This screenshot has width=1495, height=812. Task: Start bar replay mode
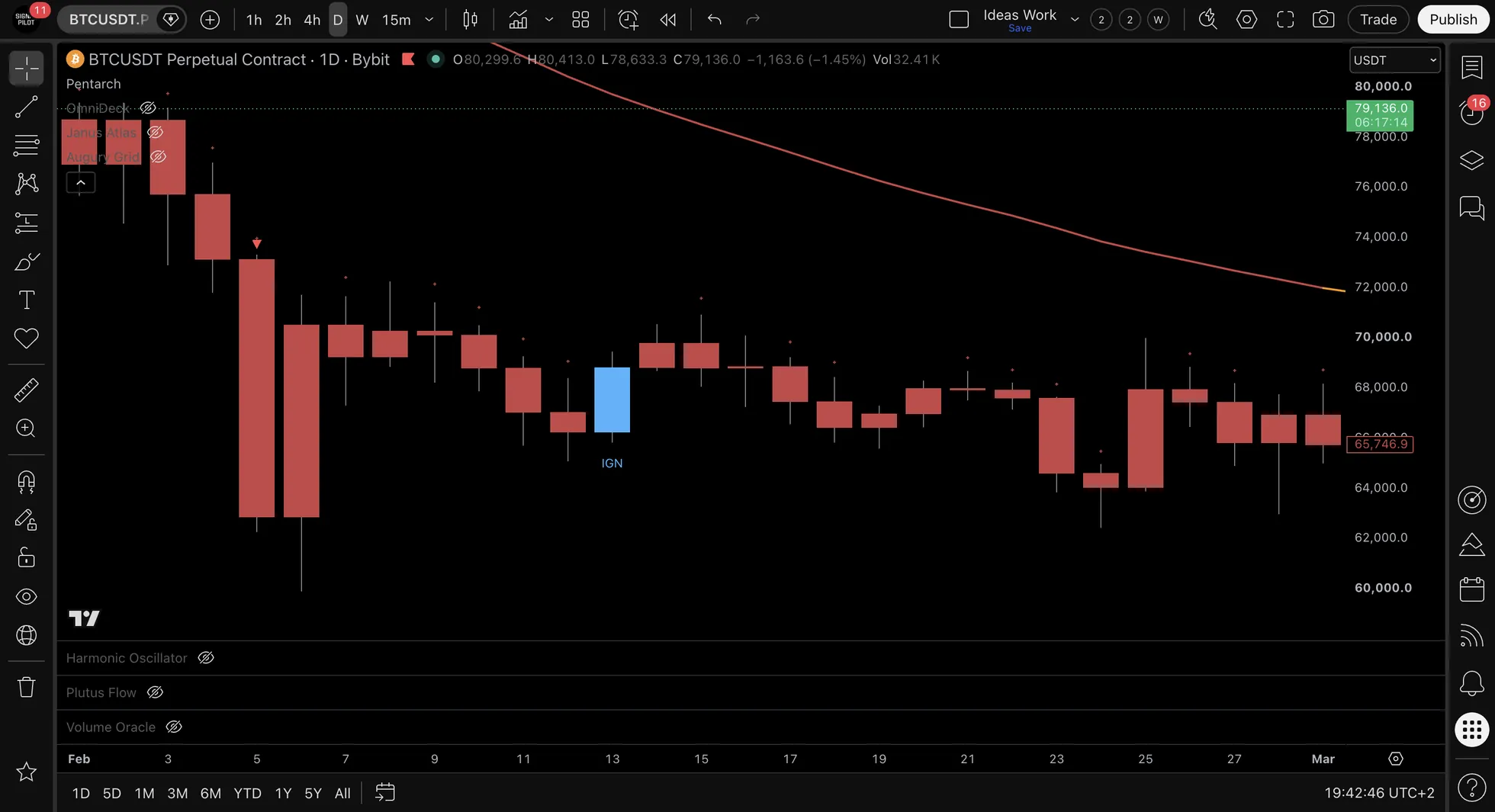[667, 20]
